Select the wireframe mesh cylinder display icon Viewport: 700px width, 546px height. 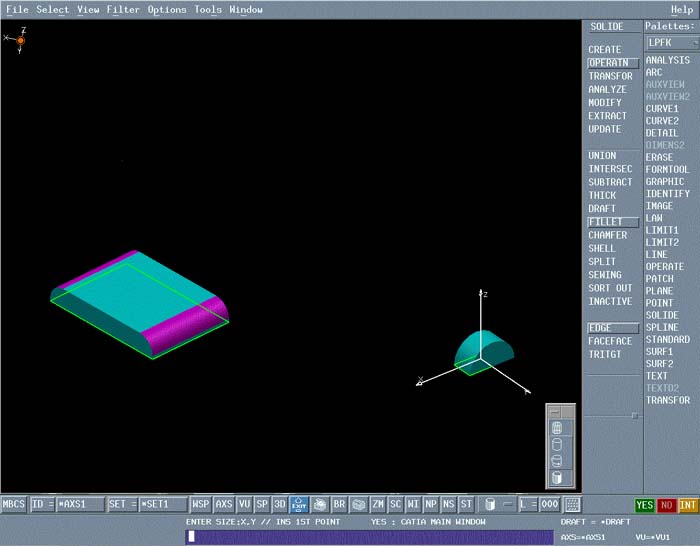[x=559, y=428]
